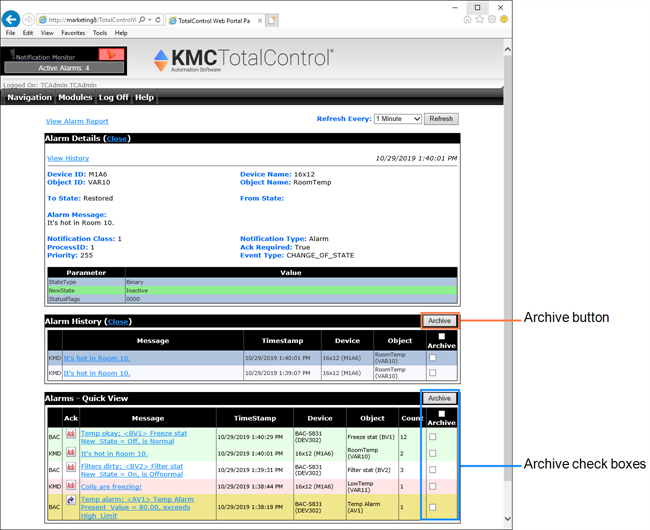This screenshot has width=650, height=530.
Task: Click the address bar search magnifier icon
Action: tap(142, 19)
